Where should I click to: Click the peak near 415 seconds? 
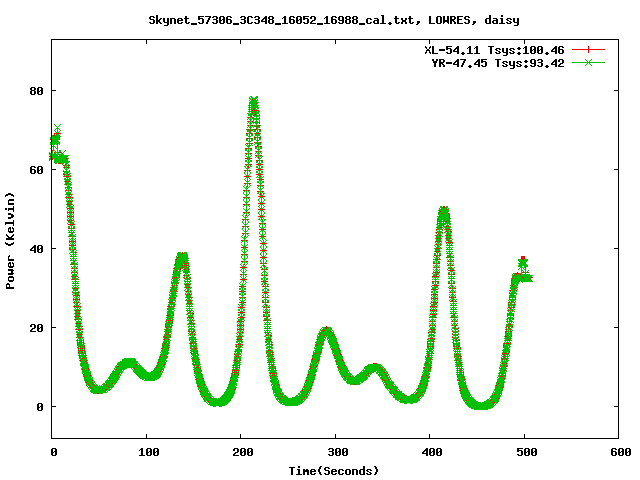click(x=444, y=211)
